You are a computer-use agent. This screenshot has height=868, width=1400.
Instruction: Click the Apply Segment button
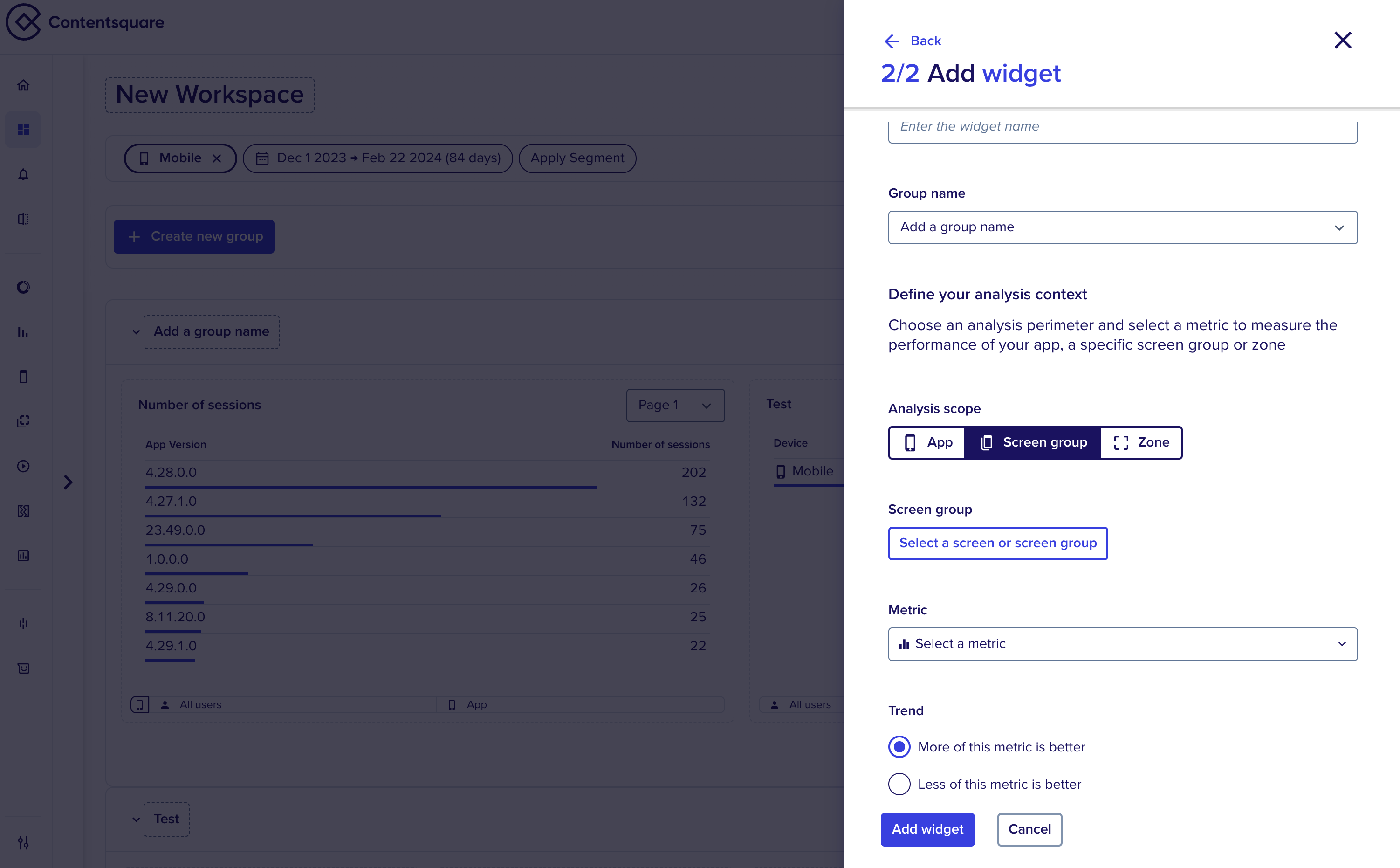pos(577,158)
